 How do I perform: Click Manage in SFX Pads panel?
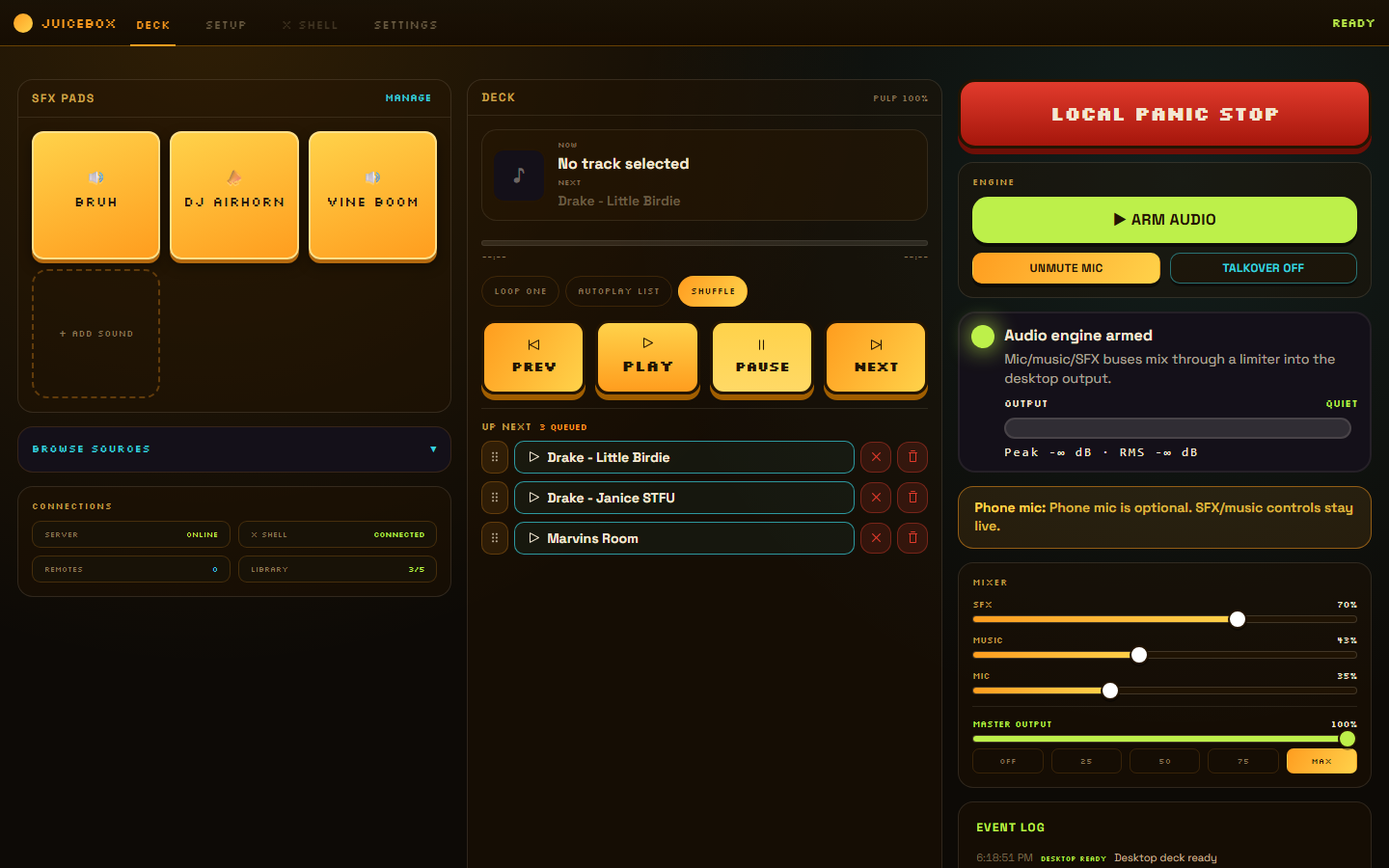coord(408,98)
